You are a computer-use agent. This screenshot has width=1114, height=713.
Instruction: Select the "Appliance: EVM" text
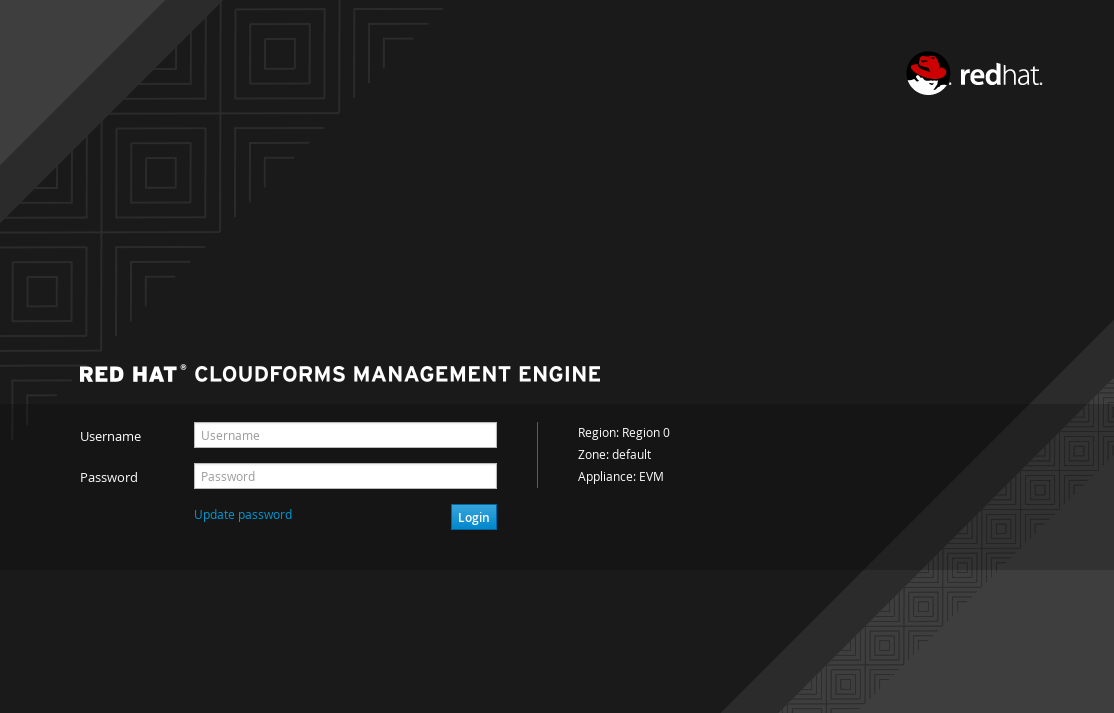[x=620, y=477]
